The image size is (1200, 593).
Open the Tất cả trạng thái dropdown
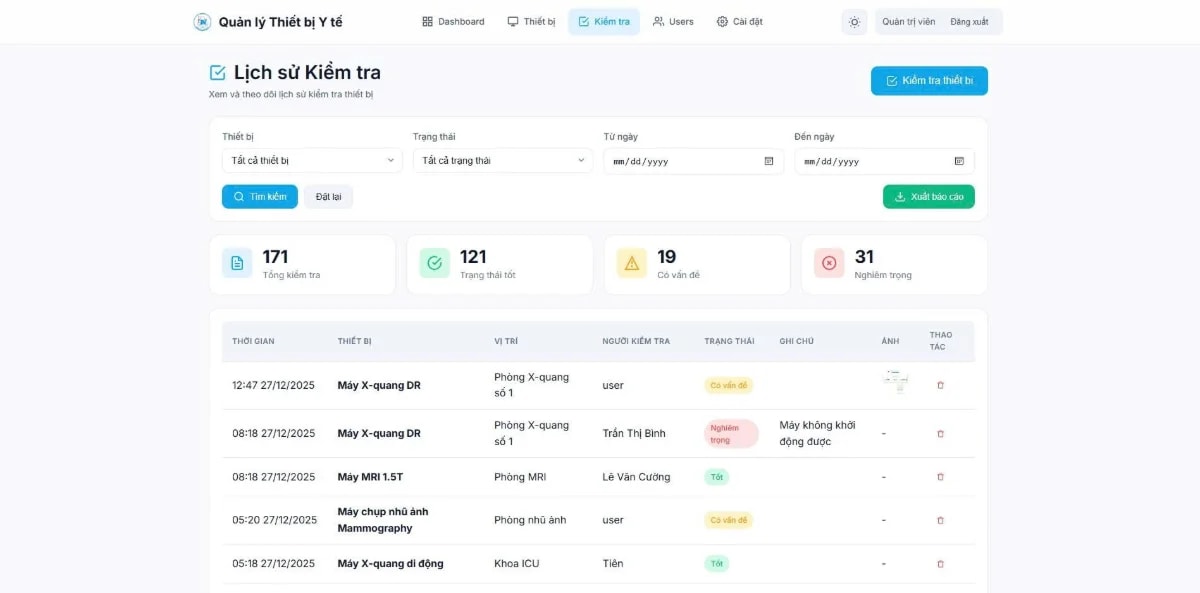click(x=502, y=160)
